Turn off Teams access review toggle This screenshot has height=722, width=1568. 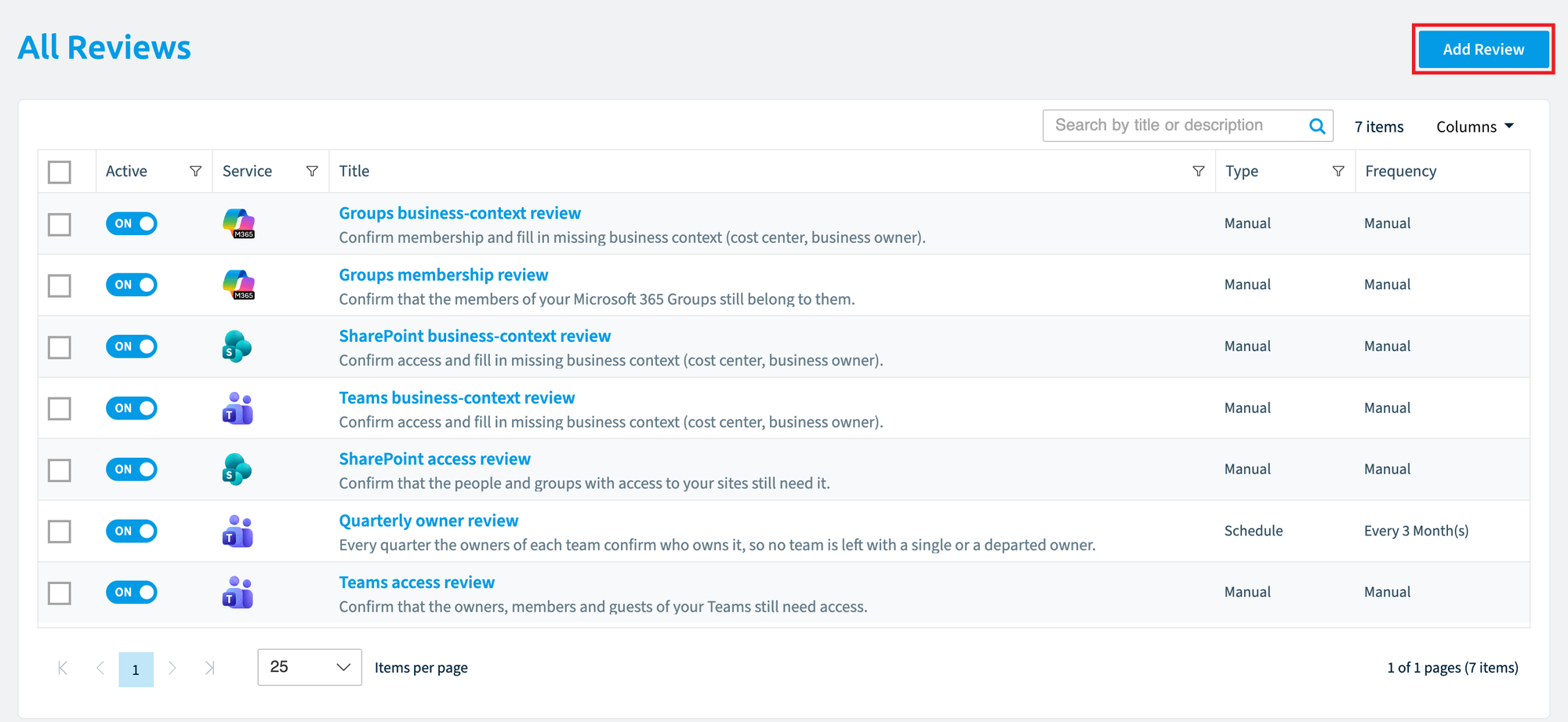[x=132, y=592]
